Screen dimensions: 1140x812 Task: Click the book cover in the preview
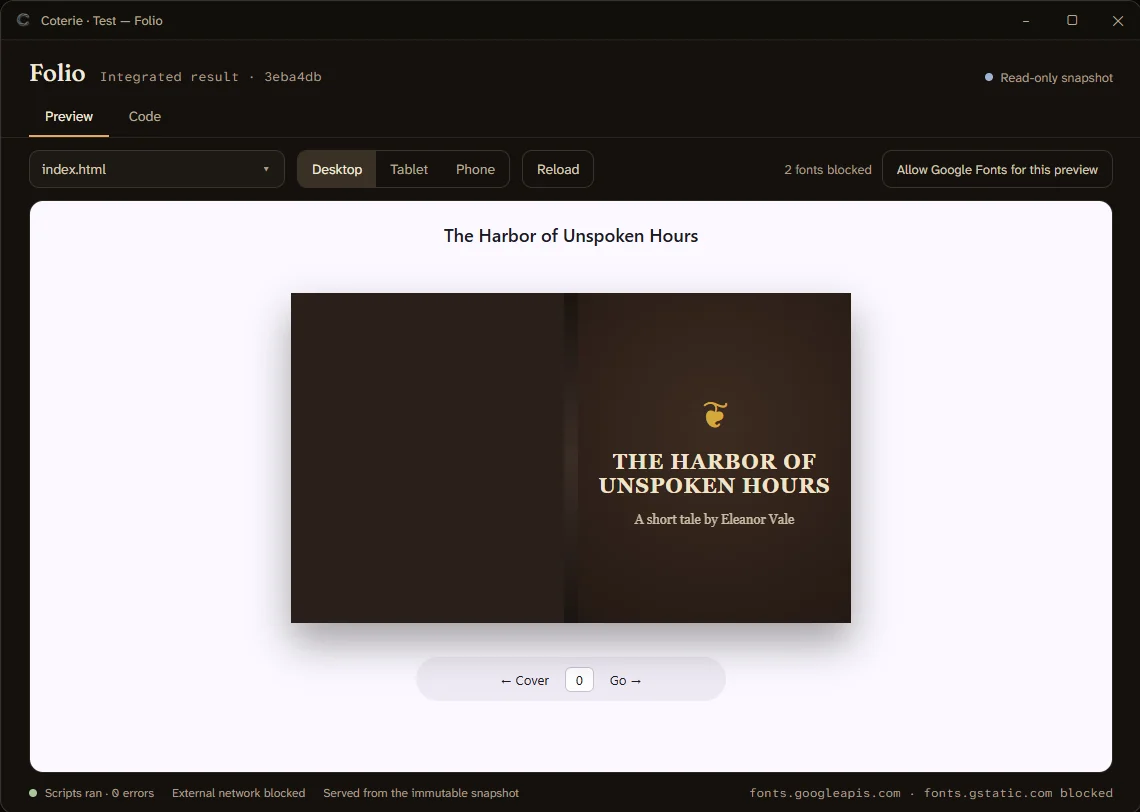coord(571,458)
